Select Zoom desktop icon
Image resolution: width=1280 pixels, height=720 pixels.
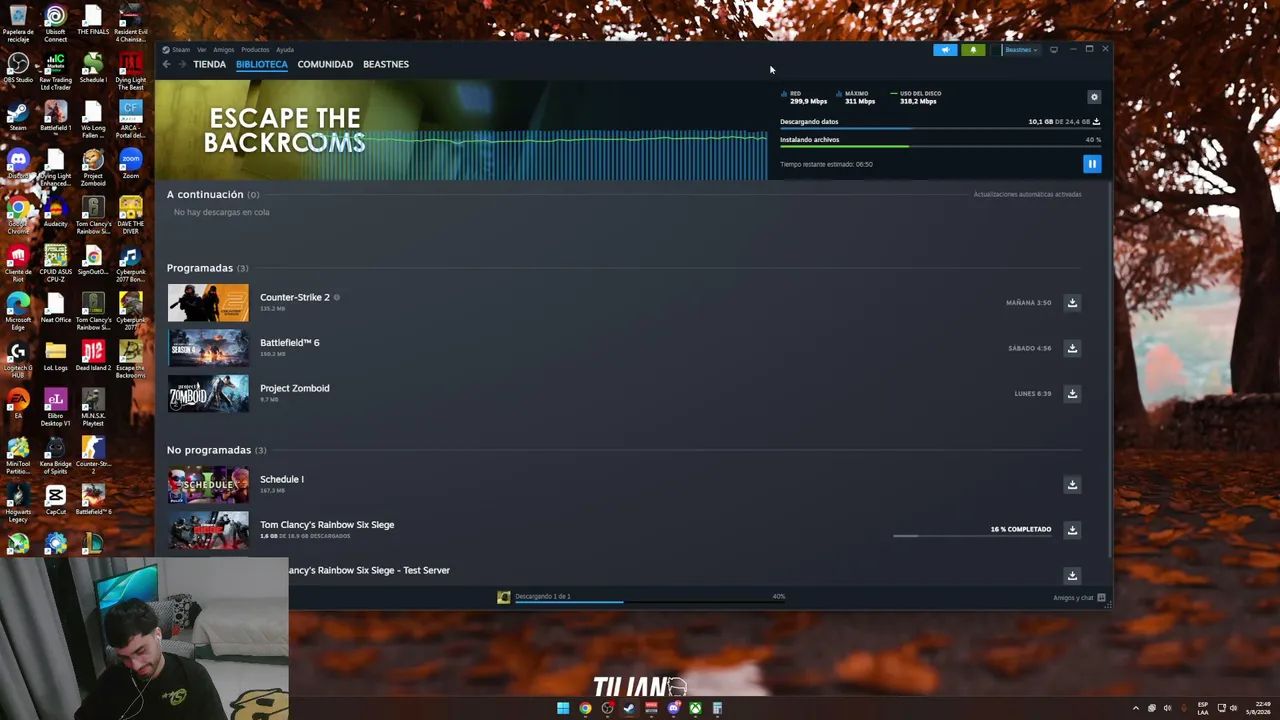point(130,165)
